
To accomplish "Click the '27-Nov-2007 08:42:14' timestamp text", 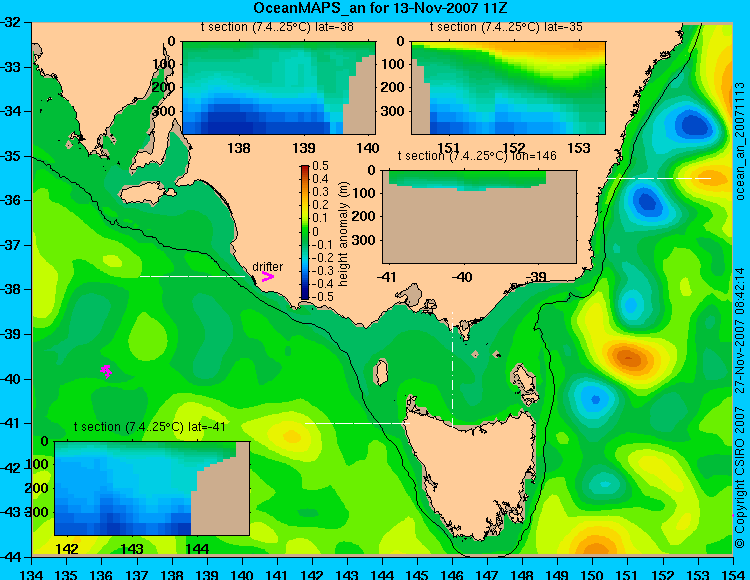I will [x=739, y=330].
